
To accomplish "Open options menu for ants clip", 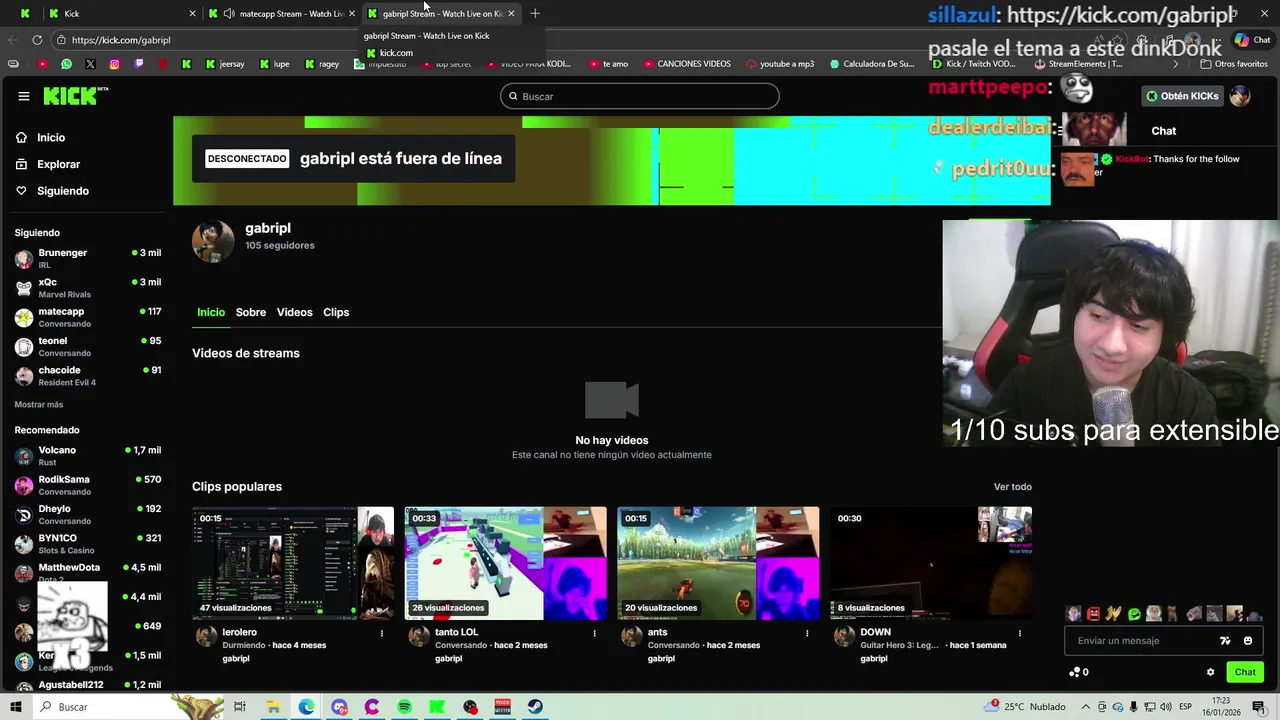I will click(x=807, y=633).
